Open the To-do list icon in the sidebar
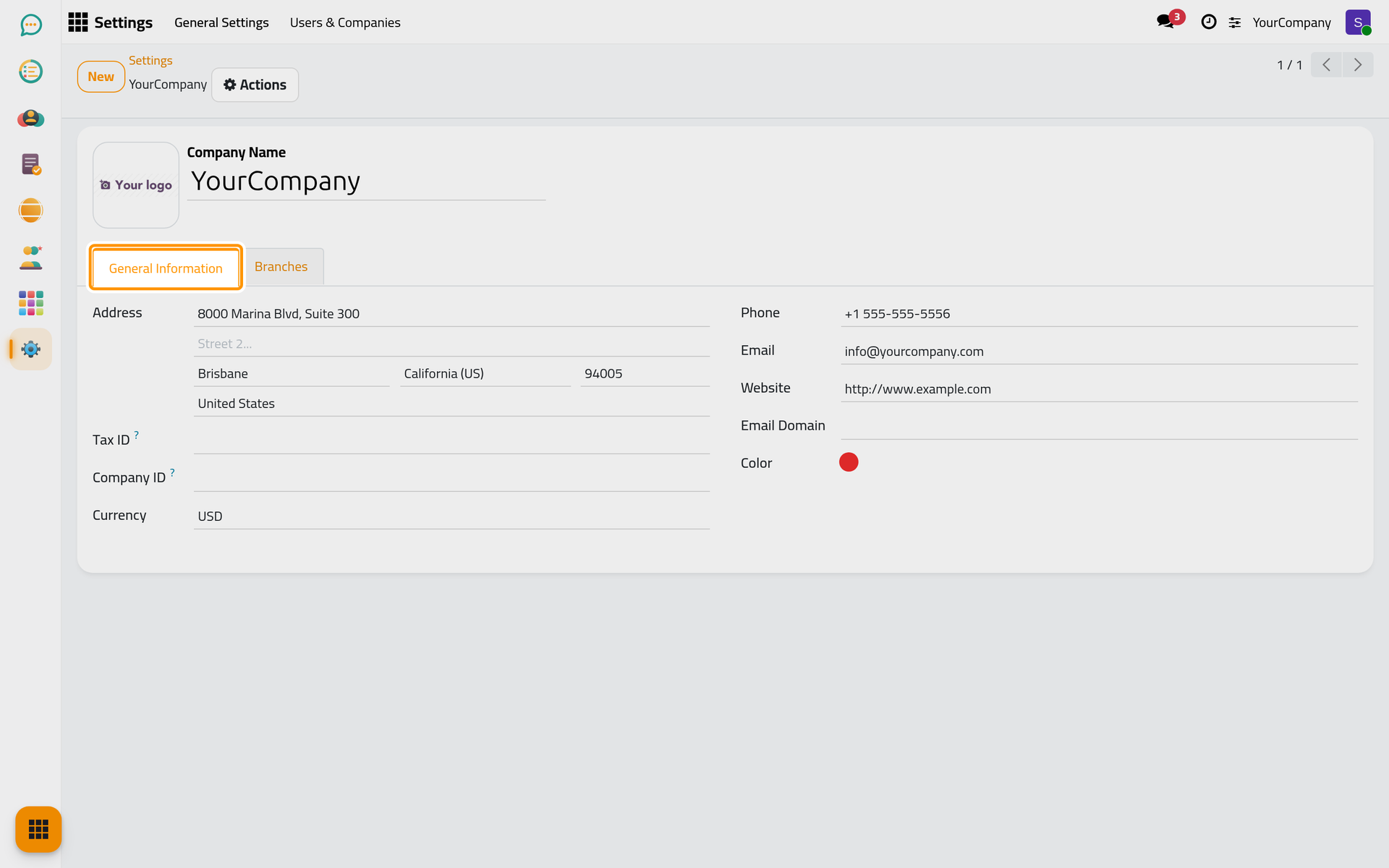The image size is (1389, 868). [x=30, y=72]
